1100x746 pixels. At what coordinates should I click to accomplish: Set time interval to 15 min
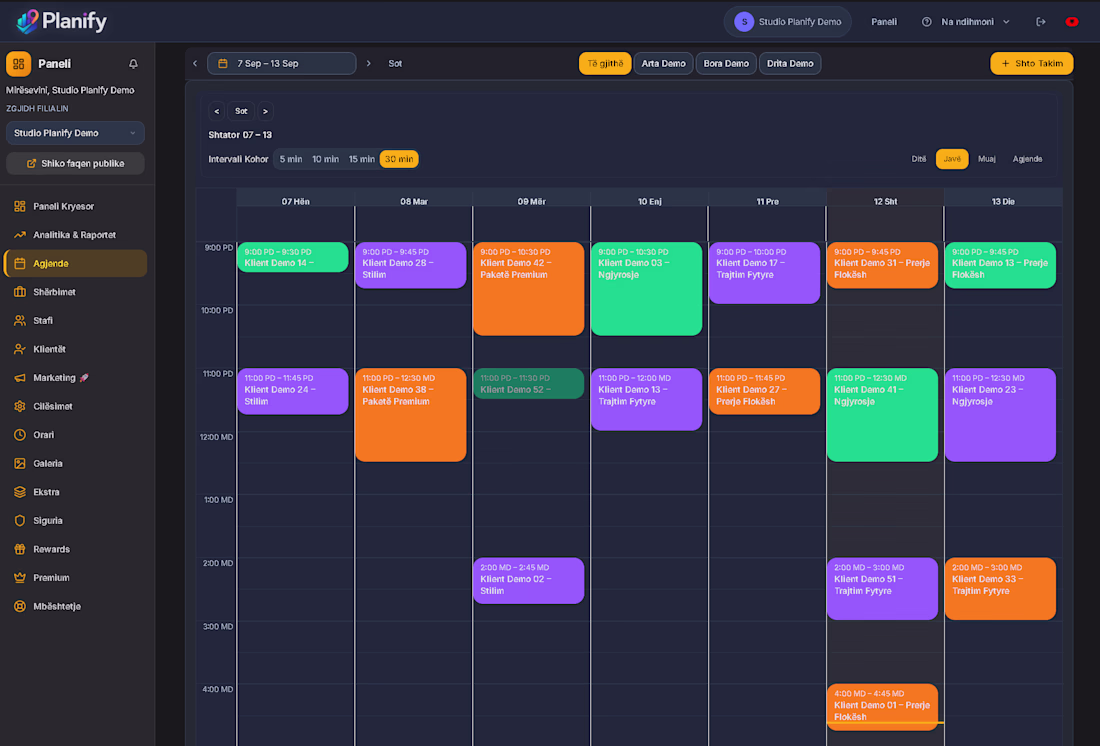click(361, 159)
